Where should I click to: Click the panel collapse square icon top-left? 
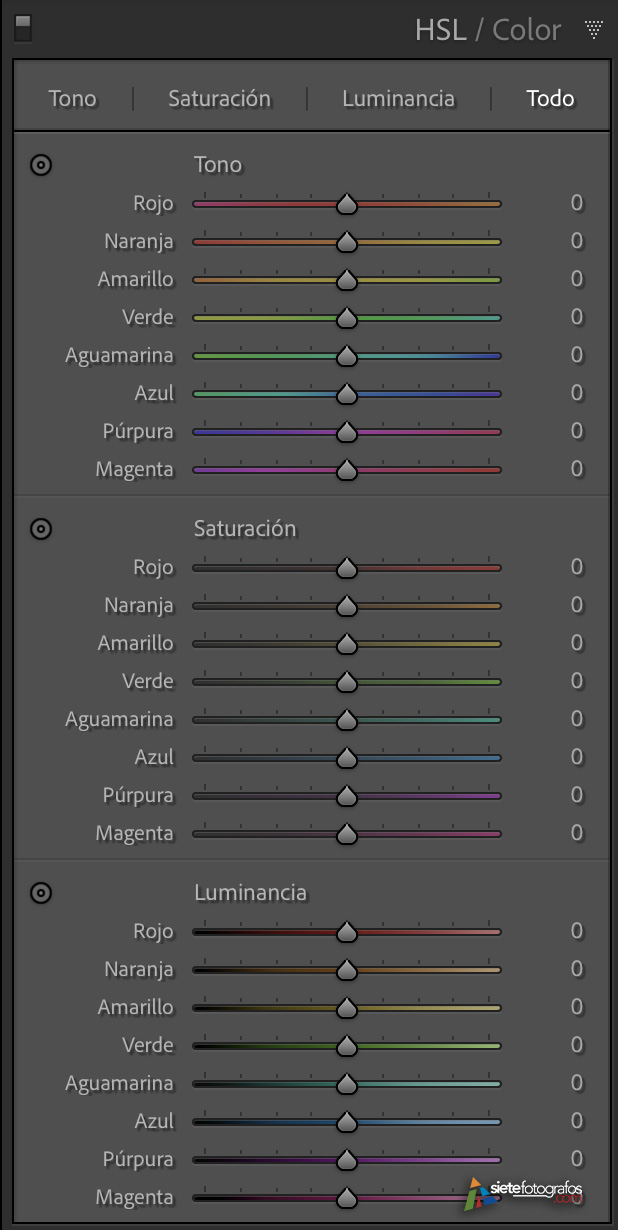point(23,28)
